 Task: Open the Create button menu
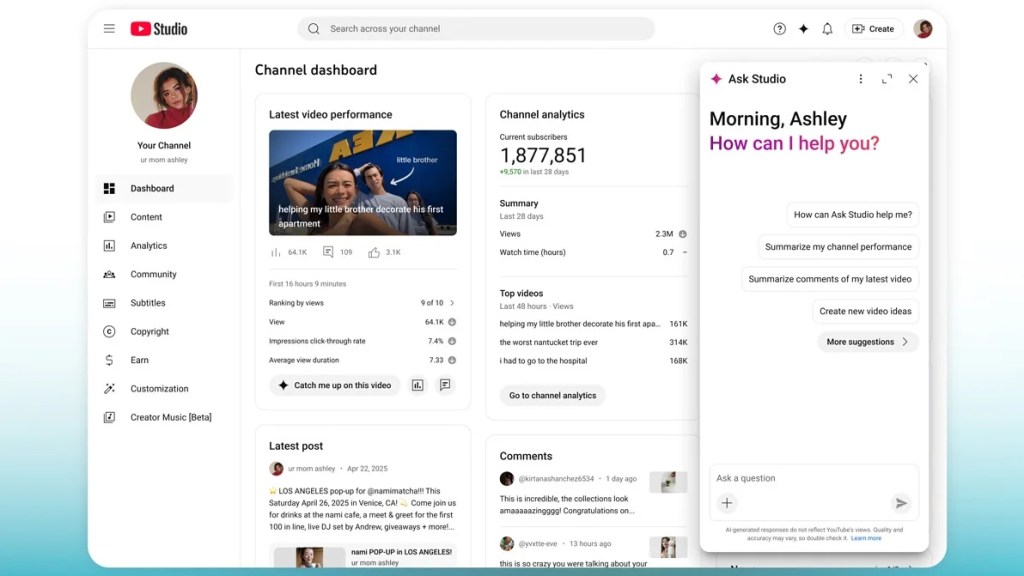click(873, 29)
